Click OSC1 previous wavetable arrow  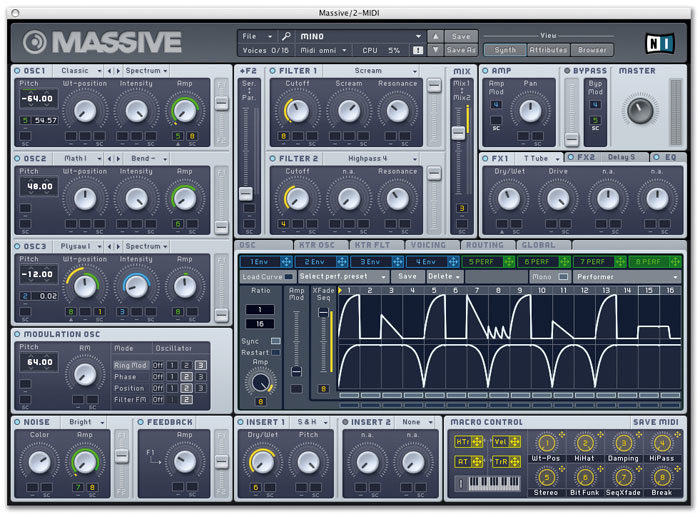(110, 71)
